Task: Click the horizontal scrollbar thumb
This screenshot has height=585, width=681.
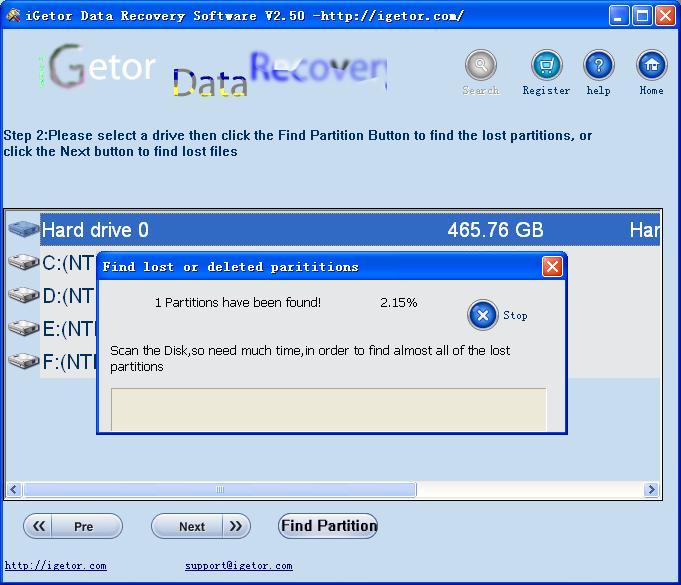Action: (x=220, y=489)
